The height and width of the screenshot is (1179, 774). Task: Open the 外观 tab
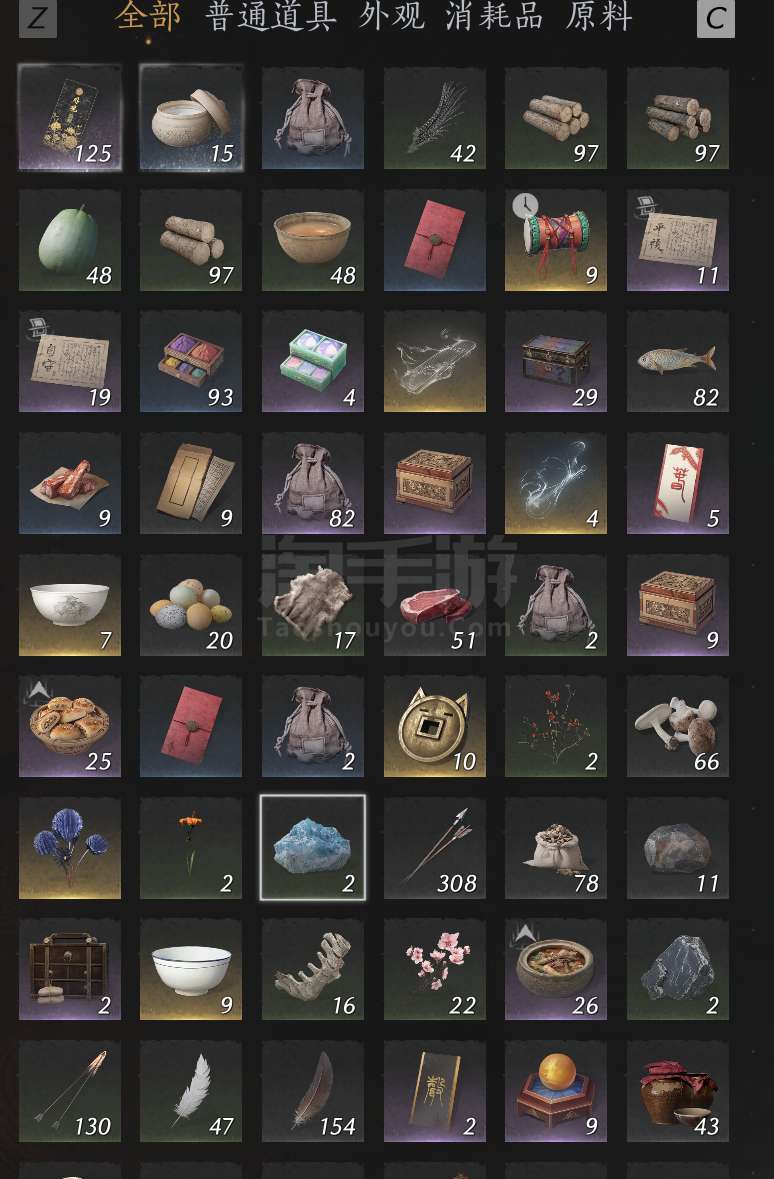pyautogui.click(x=391, y=17)
